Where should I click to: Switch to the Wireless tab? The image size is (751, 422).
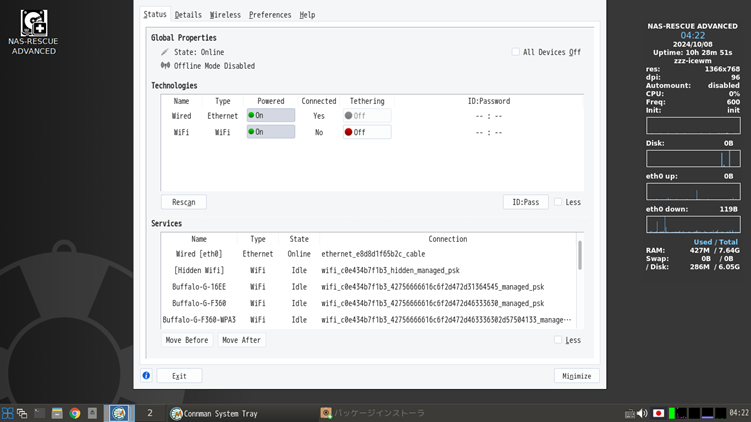point(225,15)
